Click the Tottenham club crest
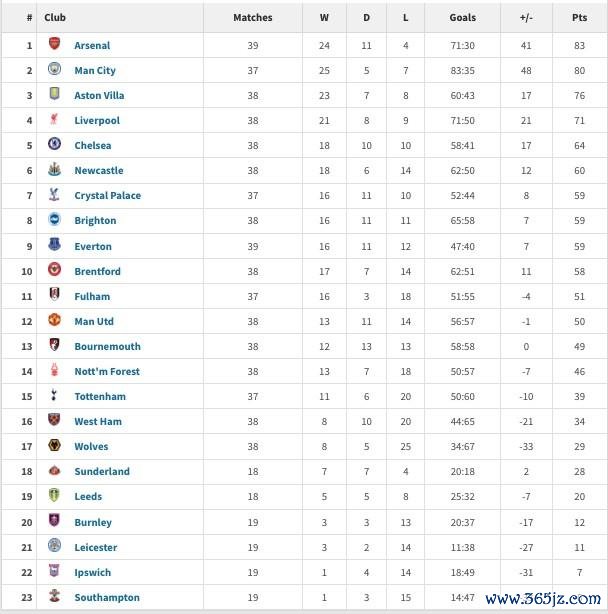The width and height of the screenshot is (608, 614). point(54,396)
